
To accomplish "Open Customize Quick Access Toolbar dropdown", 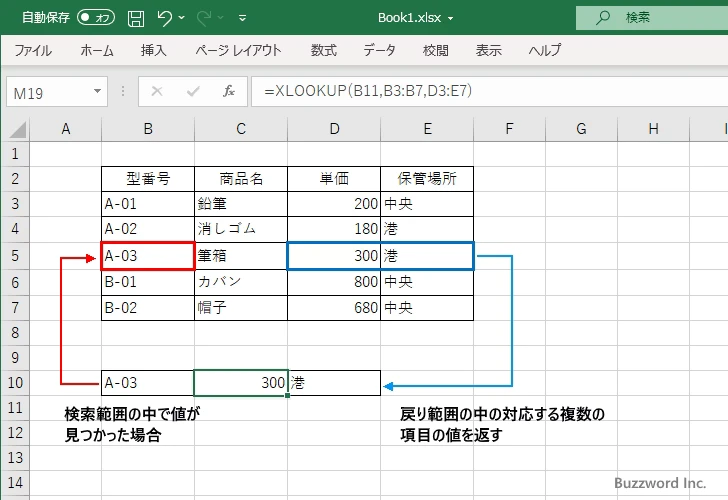I will tap(242, 18).
